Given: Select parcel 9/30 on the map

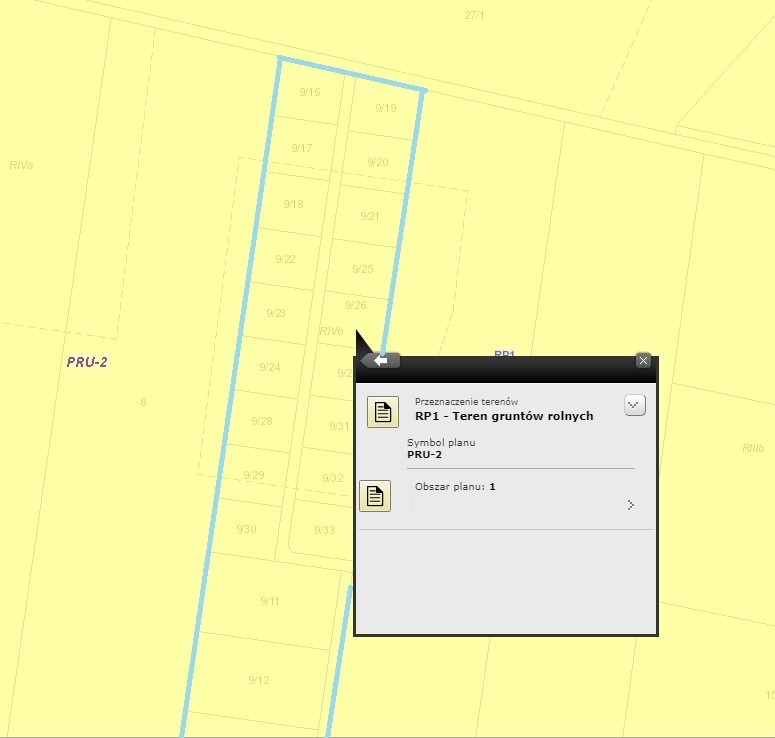Looking at the screenshot, I should pyautogui.click(x=246, y=529).
